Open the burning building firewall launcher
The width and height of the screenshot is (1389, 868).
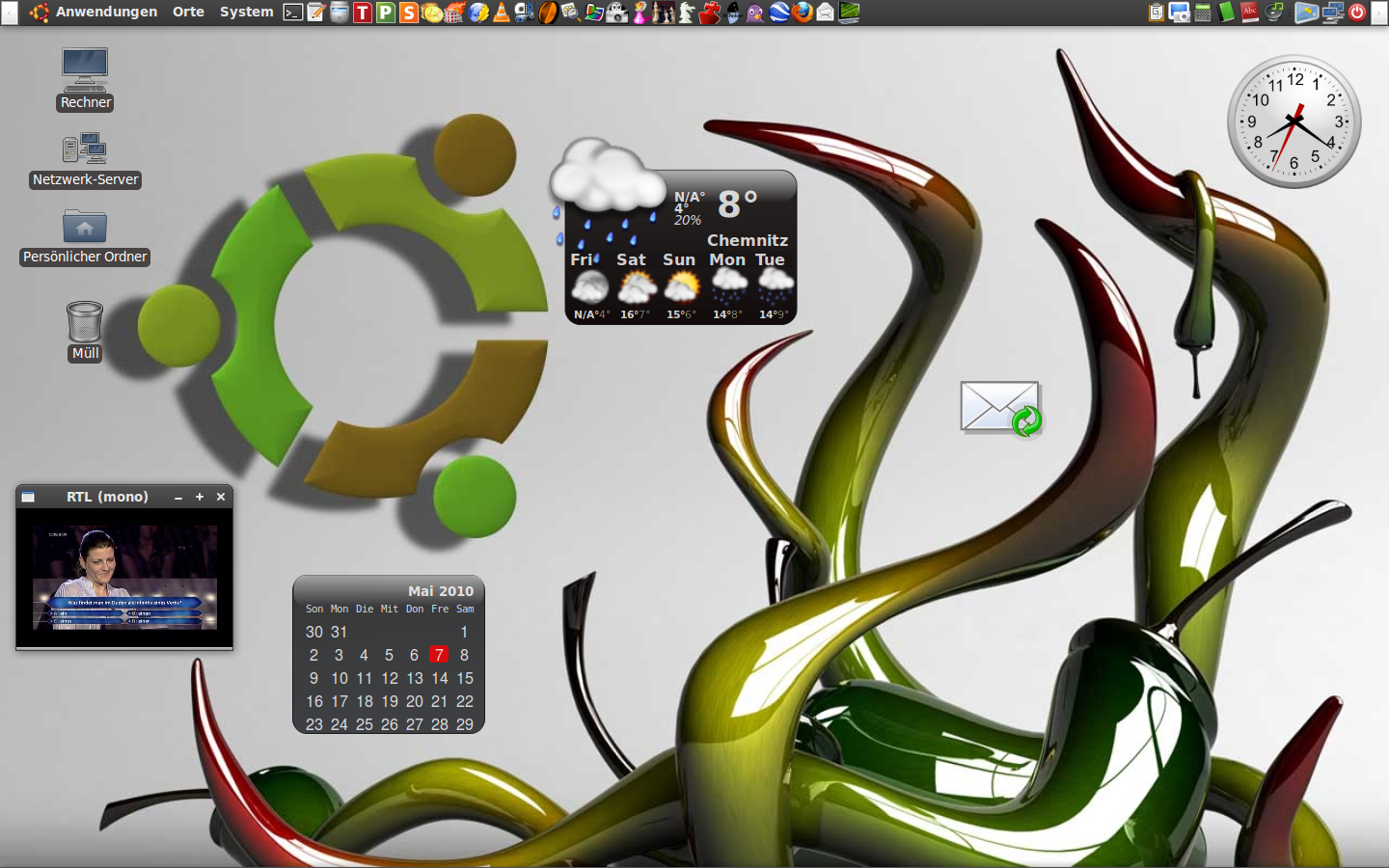click(455, 13)
